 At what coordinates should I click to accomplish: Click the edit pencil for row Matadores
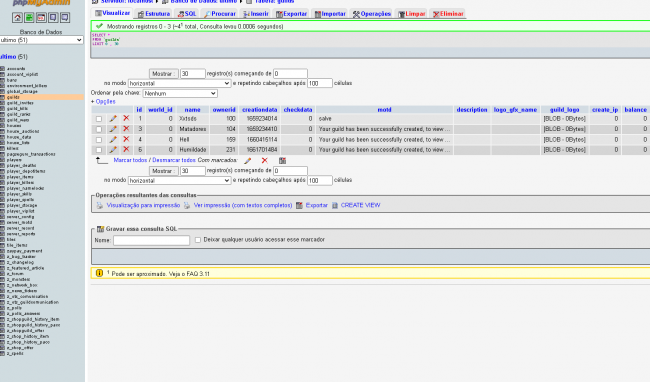point(113,129)
